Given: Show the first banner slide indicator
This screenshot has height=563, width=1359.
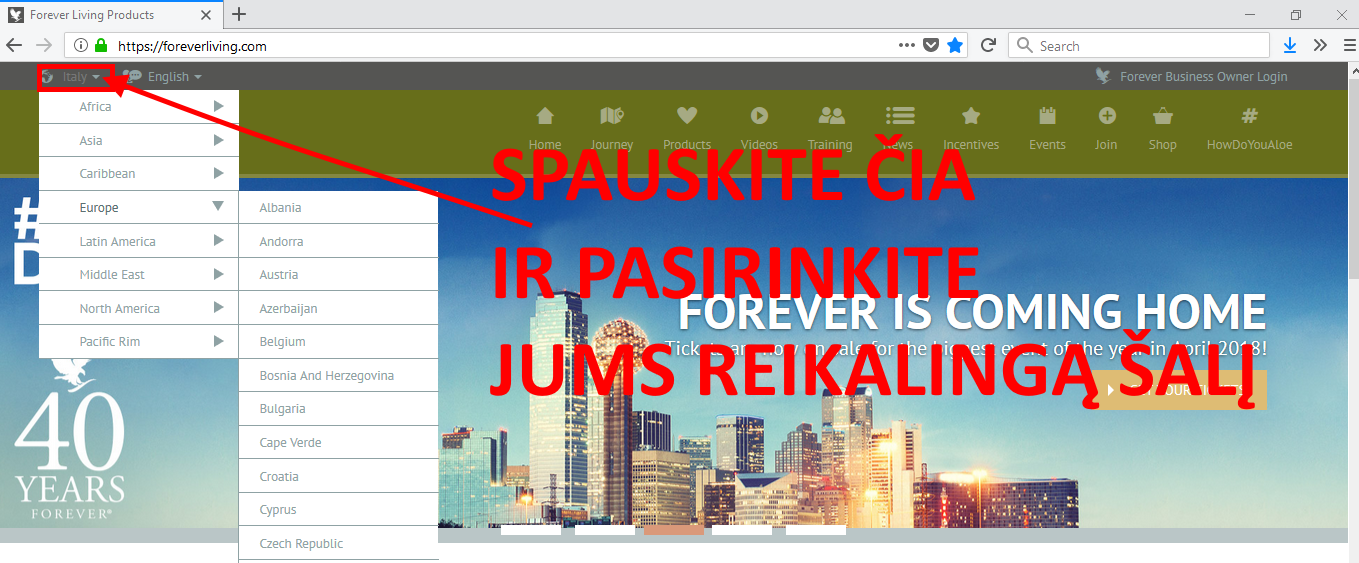Looking at the screenshot, I should point(531,530).
